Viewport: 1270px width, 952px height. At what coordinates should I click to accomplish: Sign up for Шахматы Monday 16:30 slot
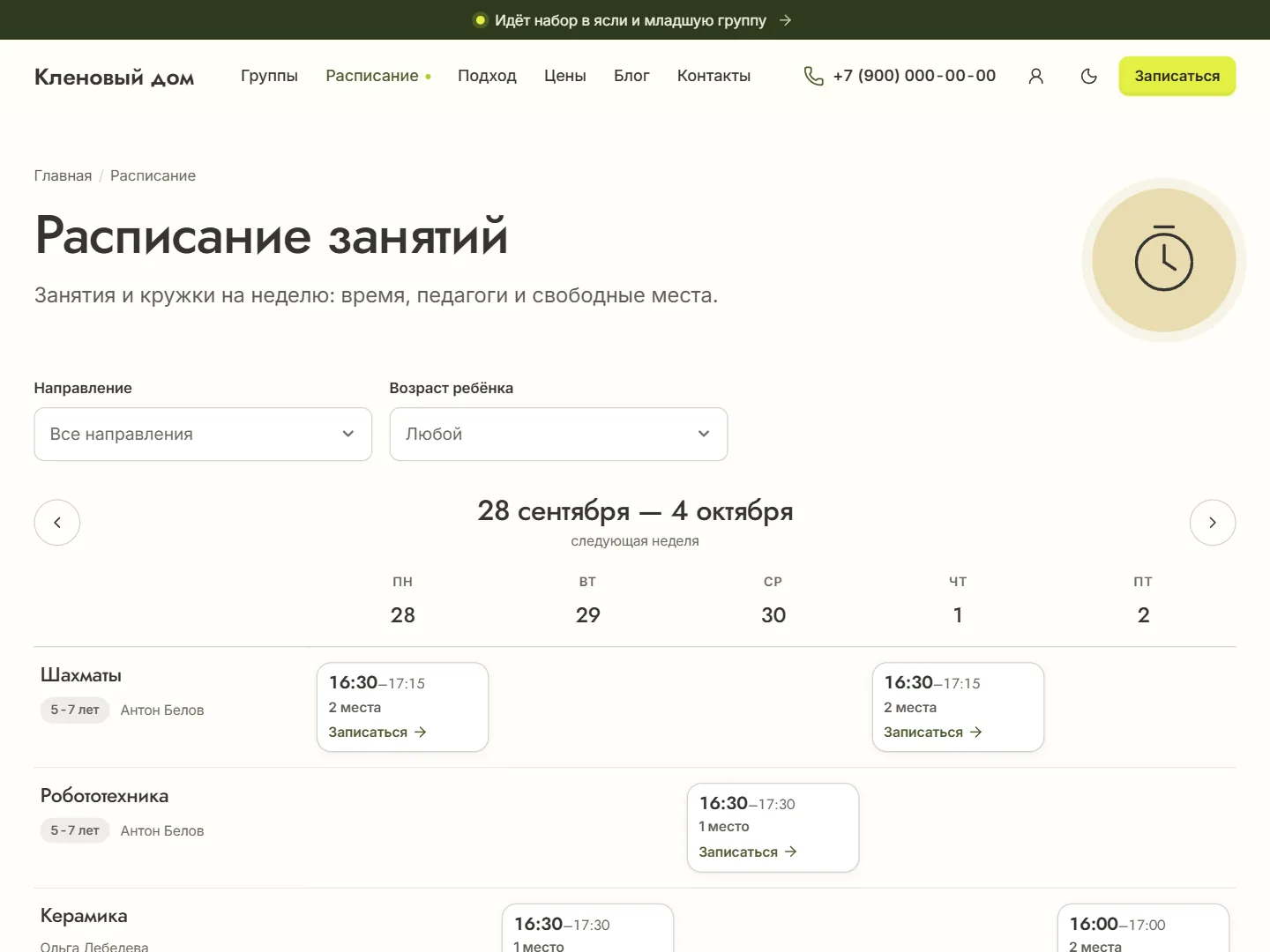(x=377, y=732)
